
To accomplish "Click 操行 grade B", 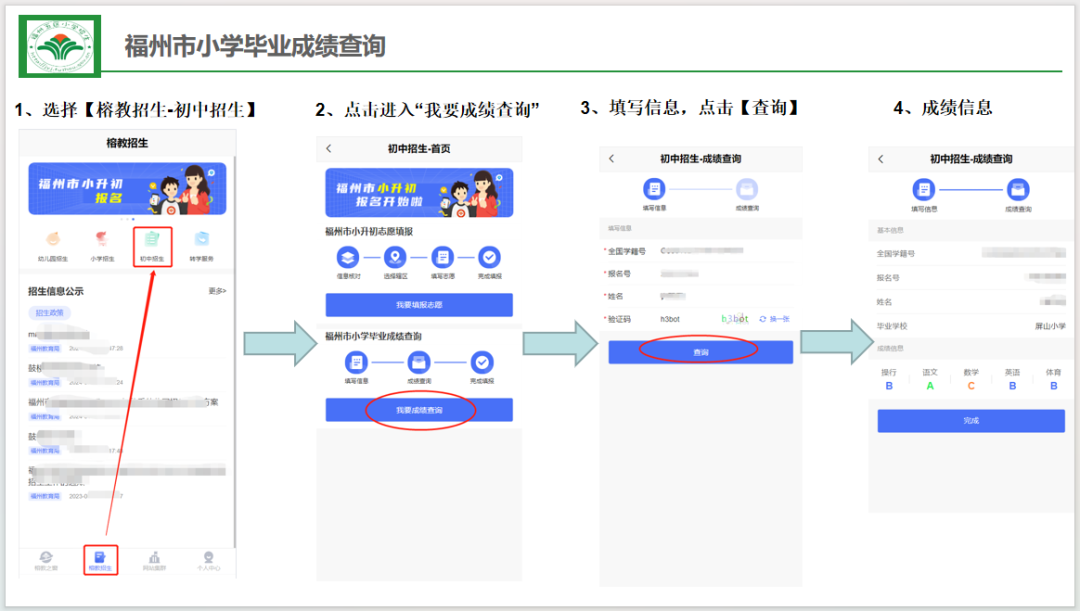I will coord(889,386).
